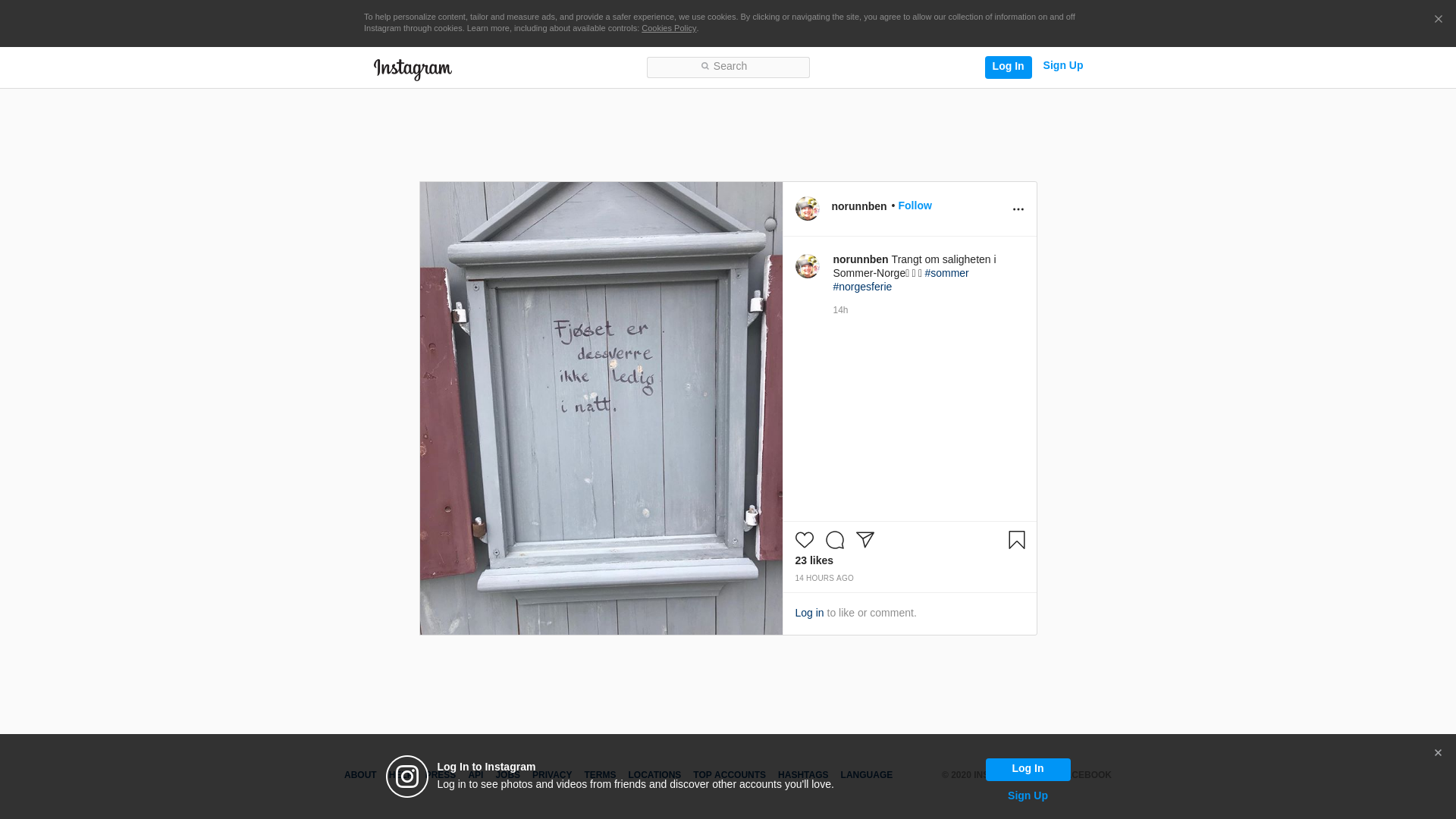The height and width of the screenshot is (819, 1456).
Task: Open the three-dot more options menu
Action: pos(1018,209)
